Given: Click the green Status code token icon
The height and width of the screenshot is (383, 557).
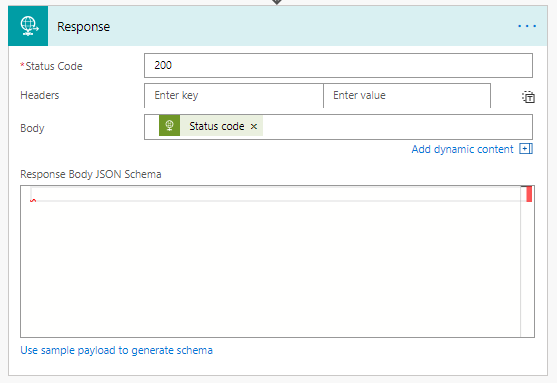Looking at the screenshot, I should (169, 125).
